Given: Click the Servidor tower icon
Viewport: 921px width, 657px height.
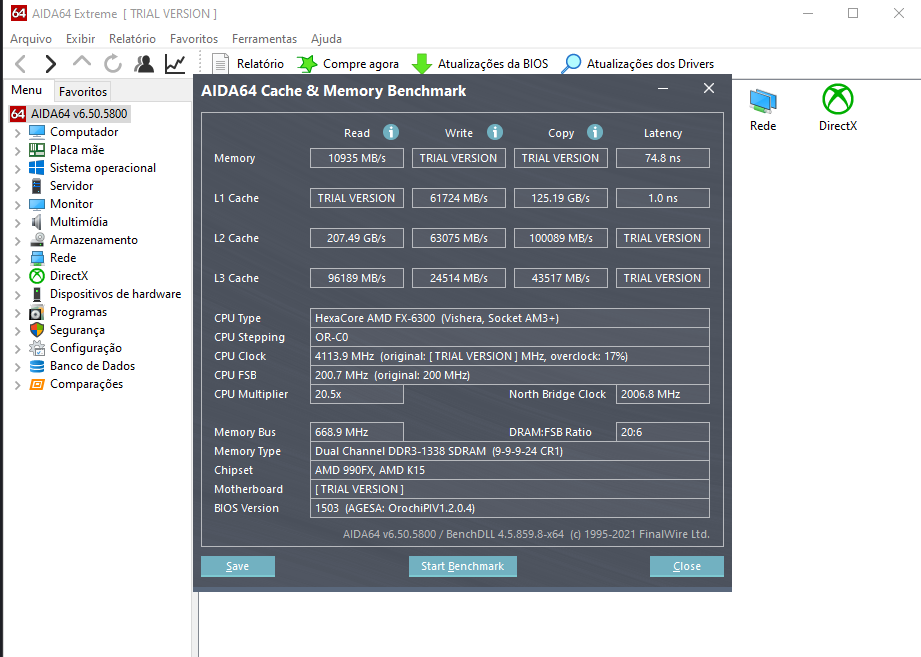Looking at the screenshot, I should point(37,186).
